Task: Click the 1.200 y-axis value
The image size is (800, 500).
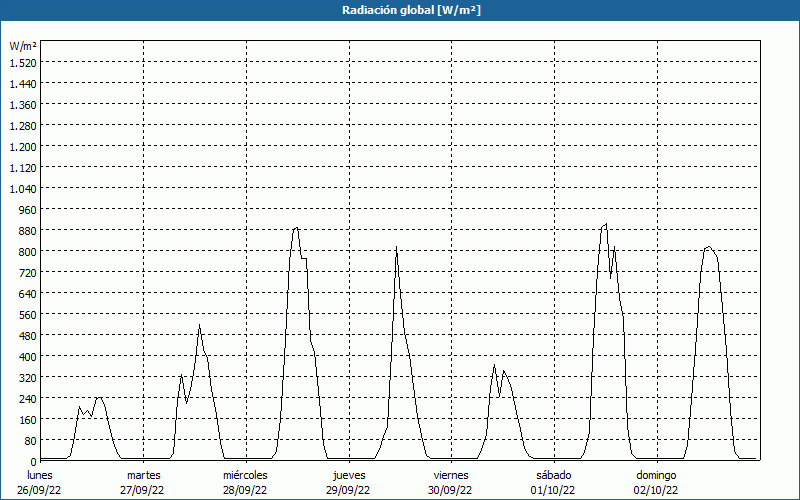Action: pyautogui.click(x=23, y=147)
